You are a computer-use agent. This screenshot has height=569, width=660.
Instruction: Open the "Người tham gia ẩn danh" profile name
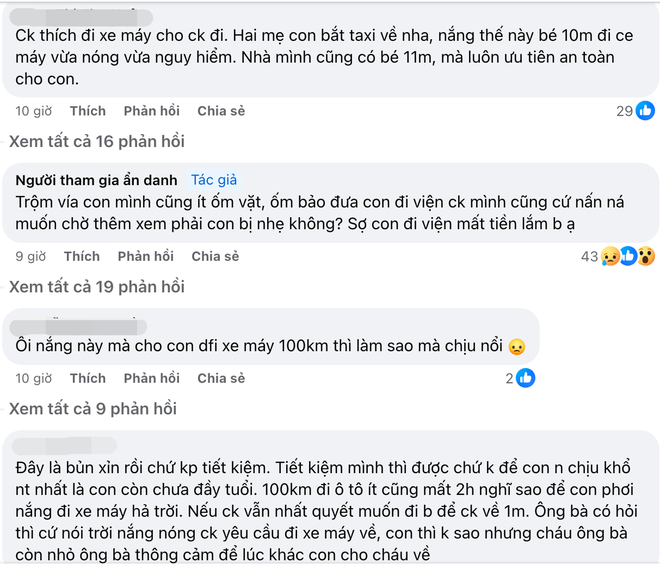[x=97, y=180]
